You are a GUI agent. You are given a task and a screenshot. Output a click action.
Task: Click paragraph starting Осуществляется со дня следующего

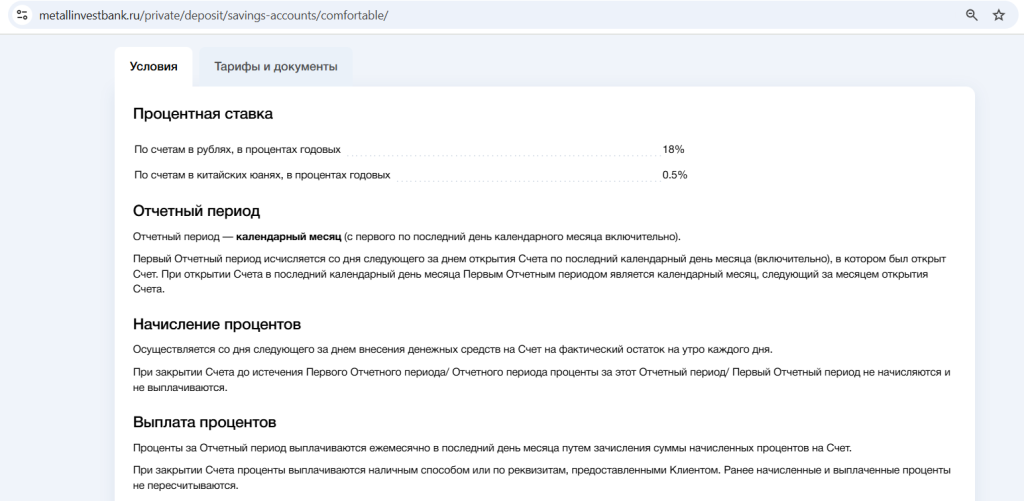pos(452,349)
